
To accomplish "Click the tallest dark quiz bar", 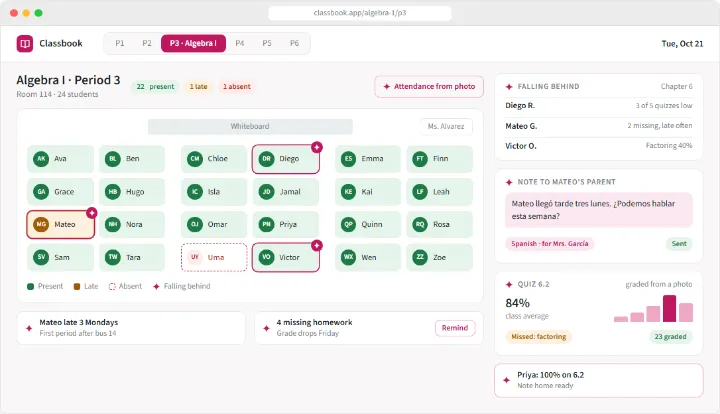I will click(669, 308).
